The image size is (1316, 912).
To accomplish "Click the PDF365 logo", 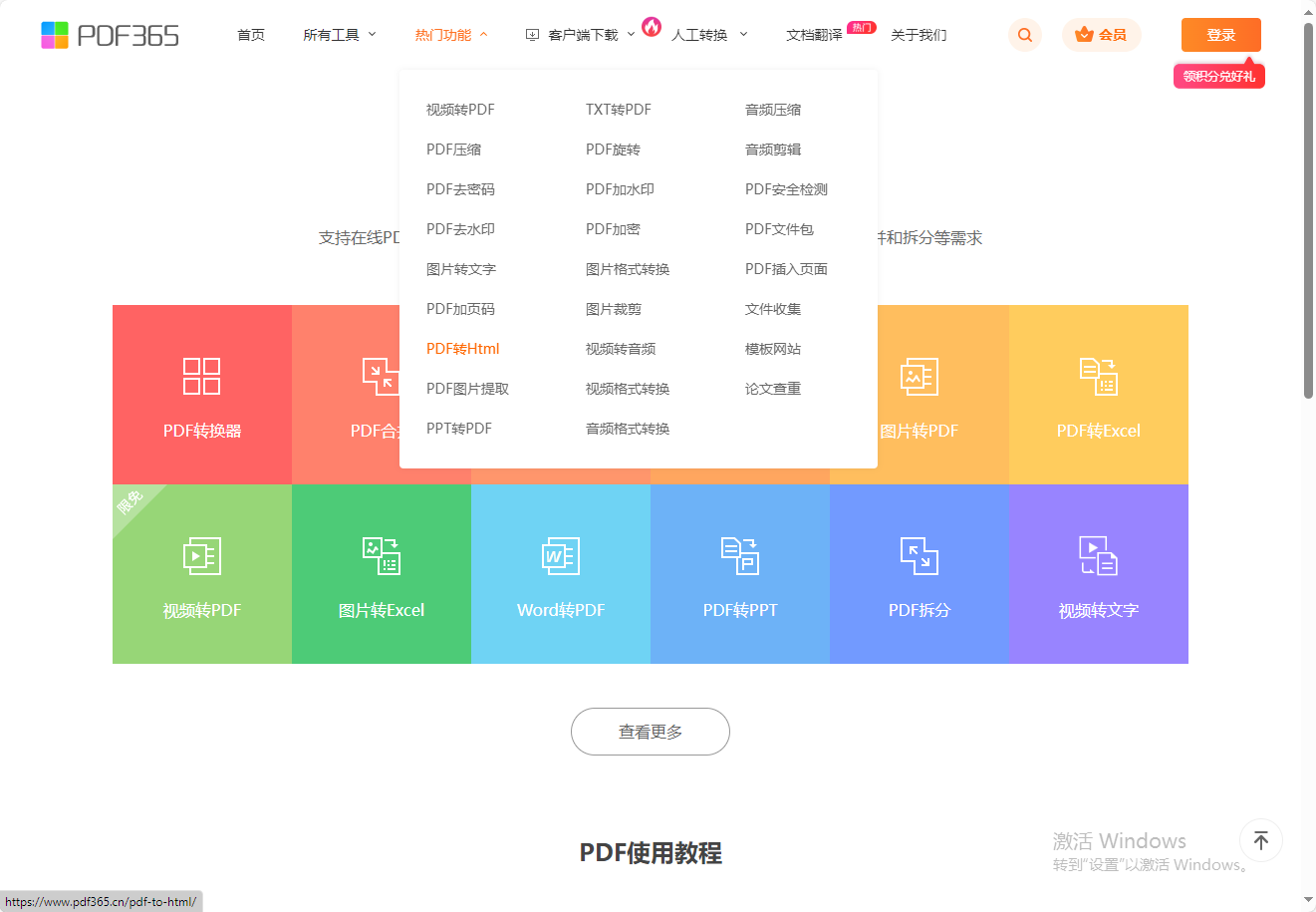I will [110, 35].
